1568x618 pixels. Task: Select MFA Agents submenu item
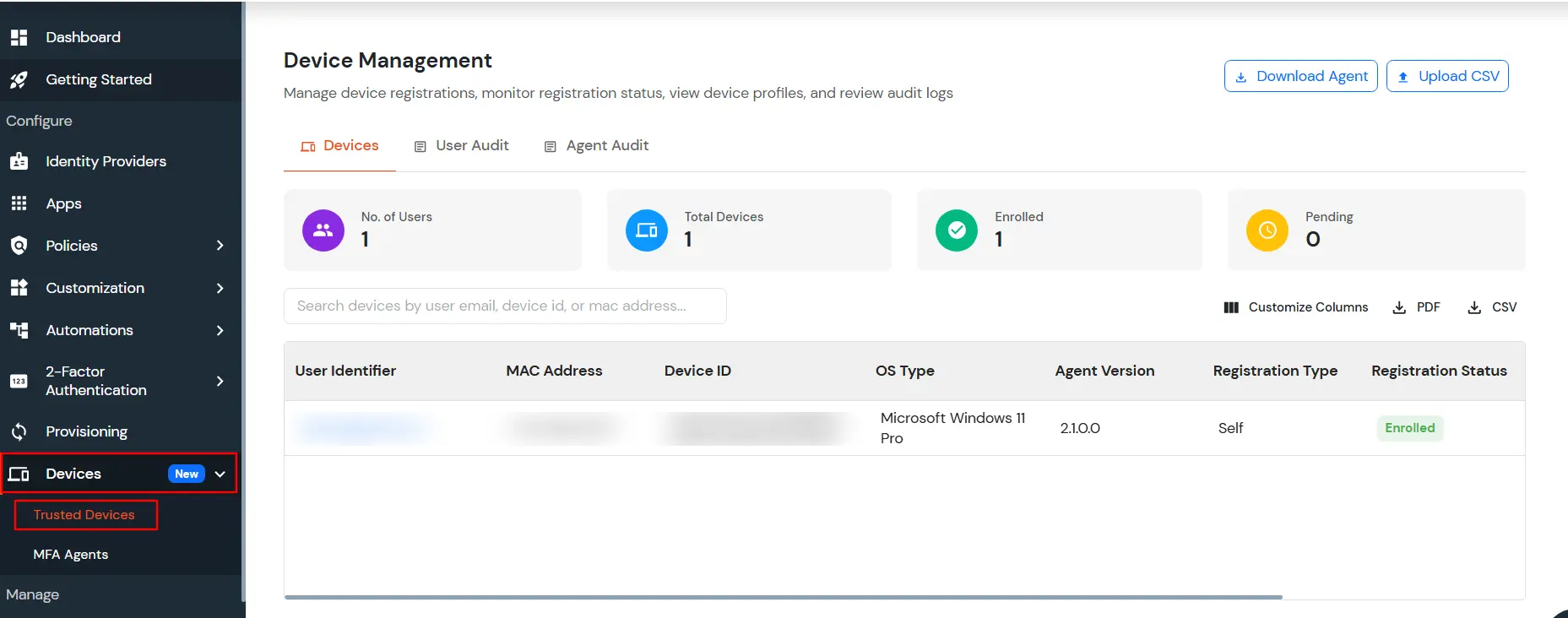[x=71, y=555]
